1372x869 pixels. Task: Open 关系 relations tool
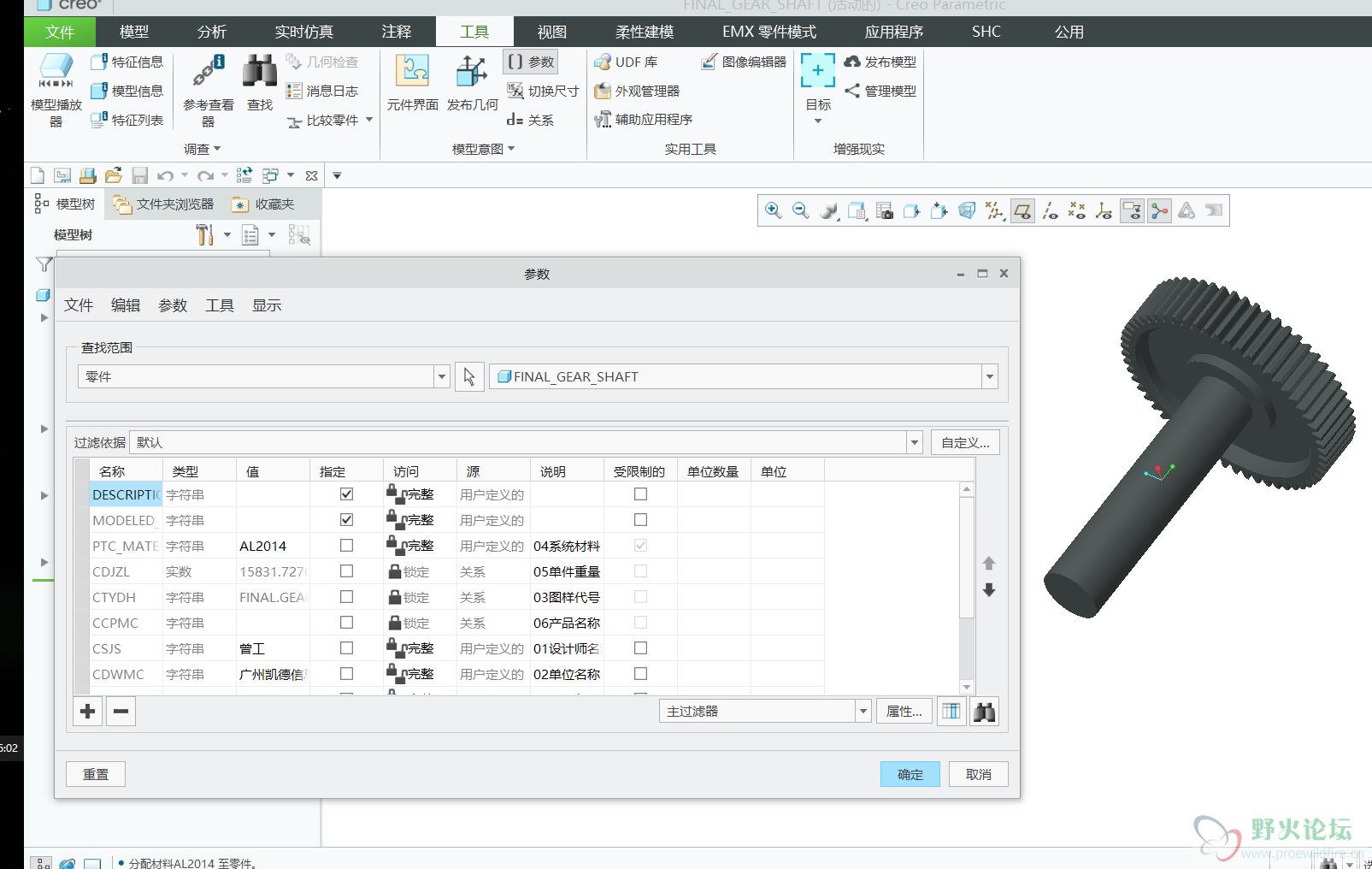[530, 120]
